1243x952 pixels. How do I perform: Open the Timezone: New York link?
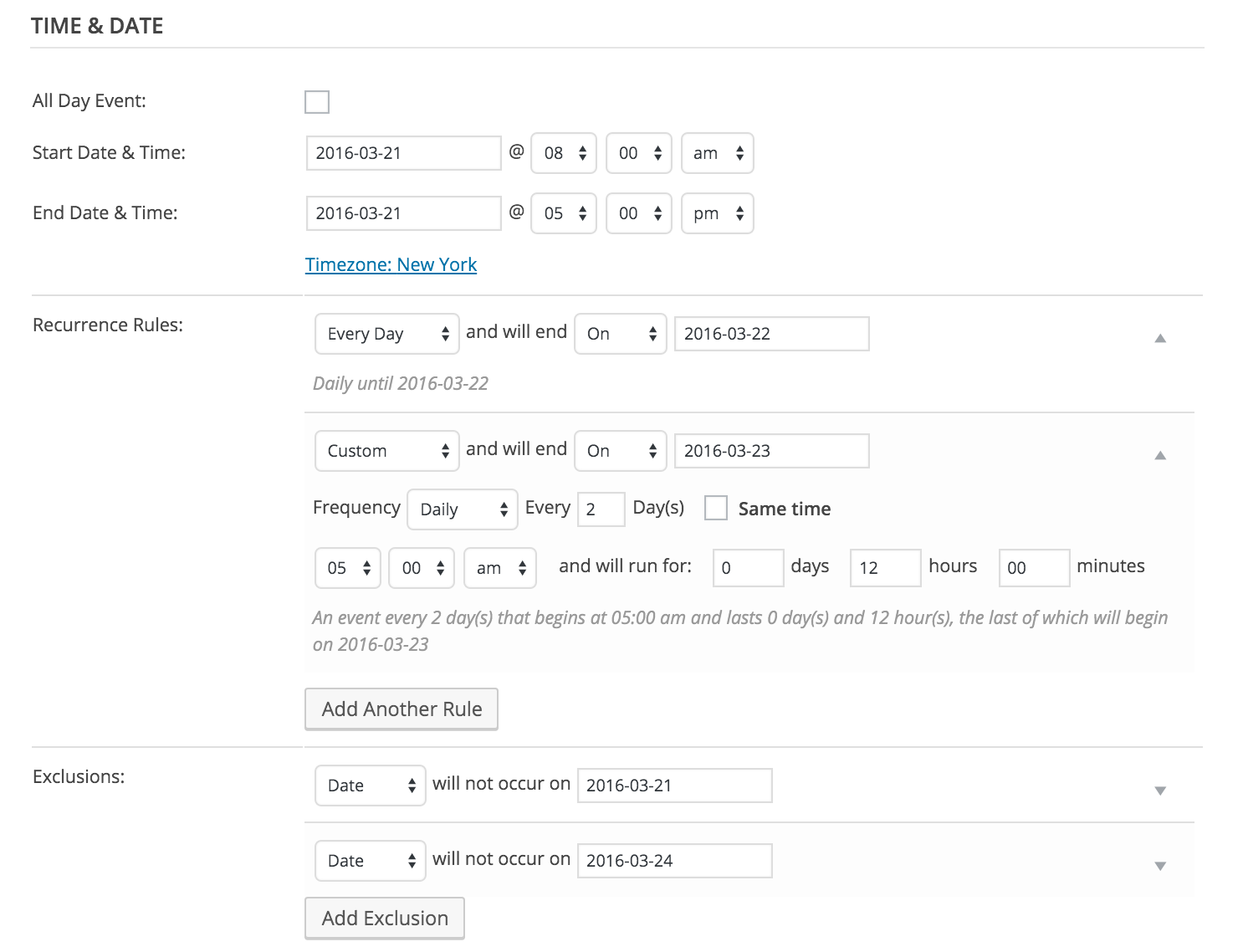[391, 264]
